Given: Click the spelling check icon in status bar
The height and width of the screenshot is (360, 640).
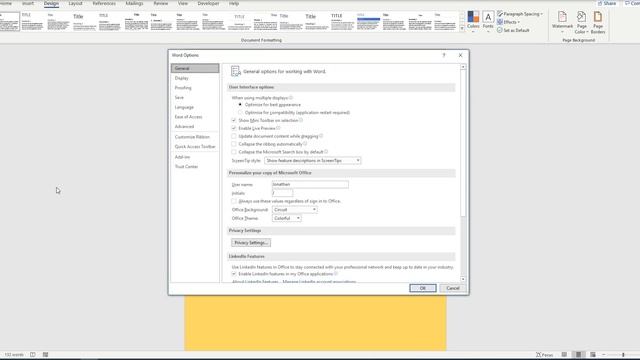Looking at the screenshot, I should click(33, 355).
